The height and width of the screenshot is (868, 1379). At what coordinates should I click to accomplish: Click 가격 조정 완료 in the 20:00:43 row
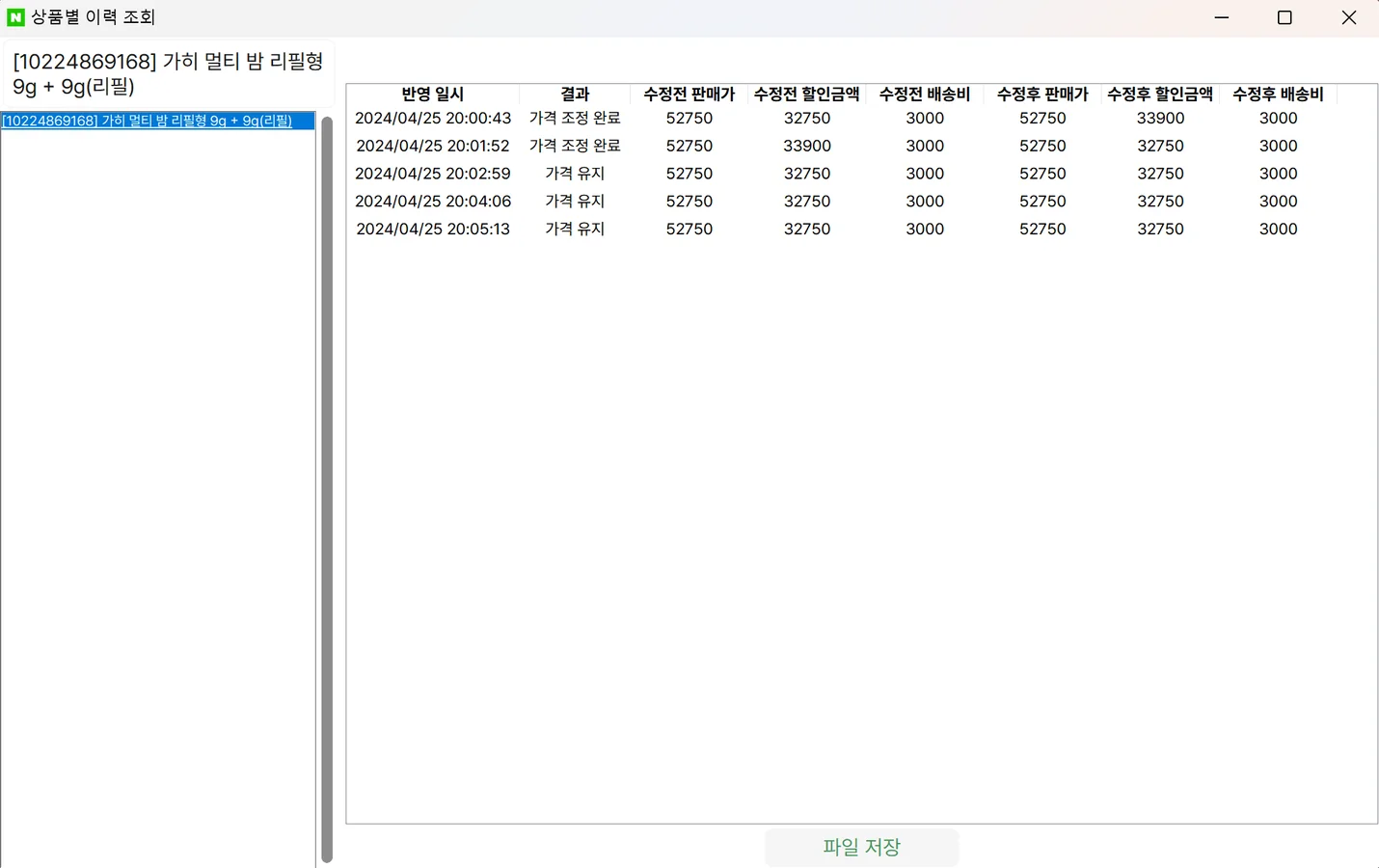click(575, 118)
